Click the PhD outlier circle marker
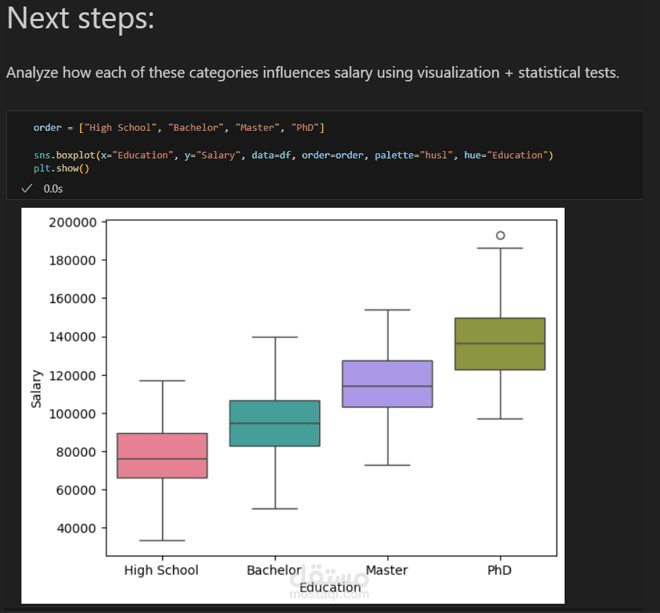The width and height of the screenshot is (660, 613). (500, 236)
